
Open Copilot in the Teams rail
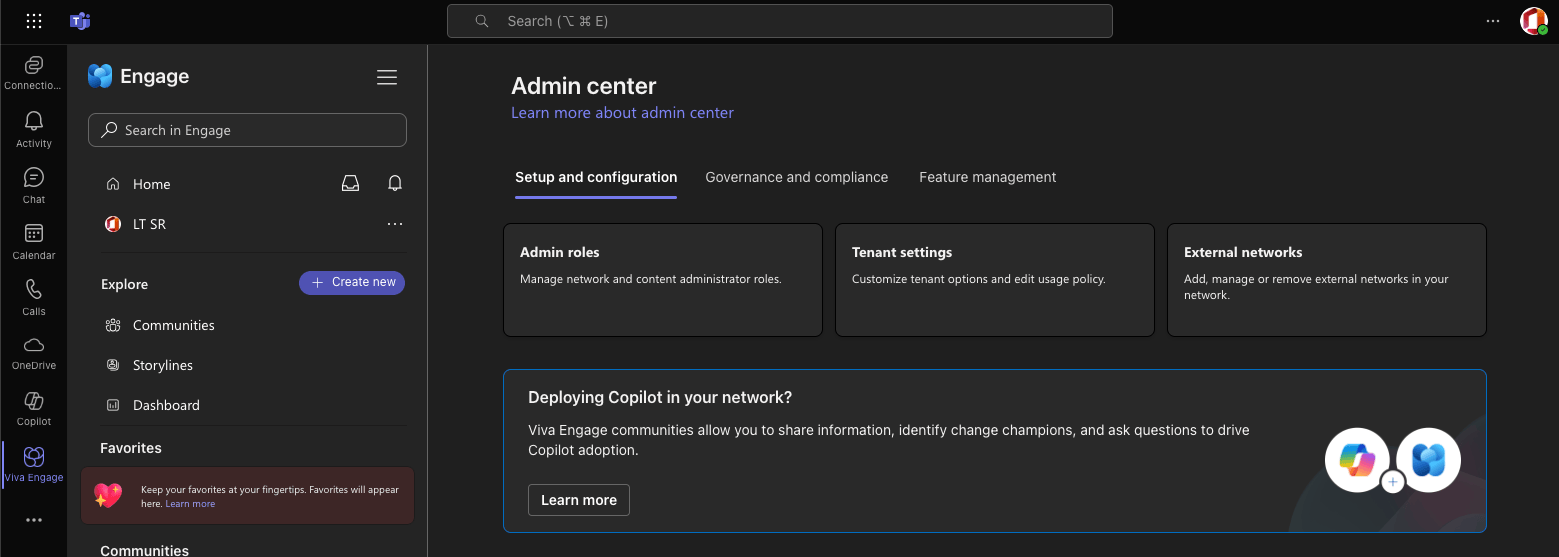pos(33,409)
